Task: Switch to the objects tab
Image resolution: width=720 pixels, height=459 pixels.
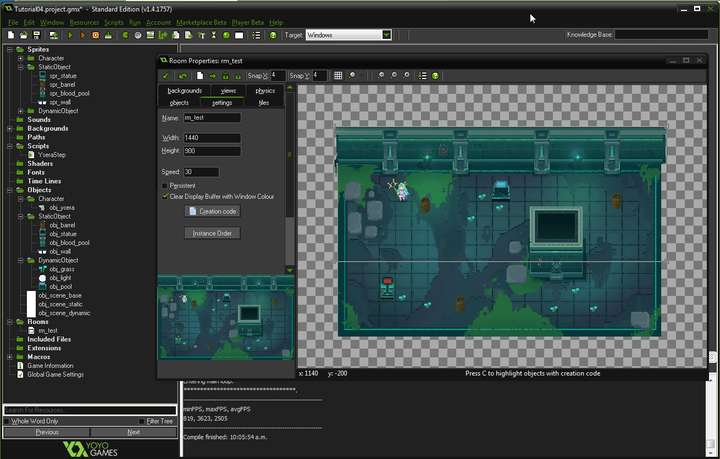Action: pos(179,102)
